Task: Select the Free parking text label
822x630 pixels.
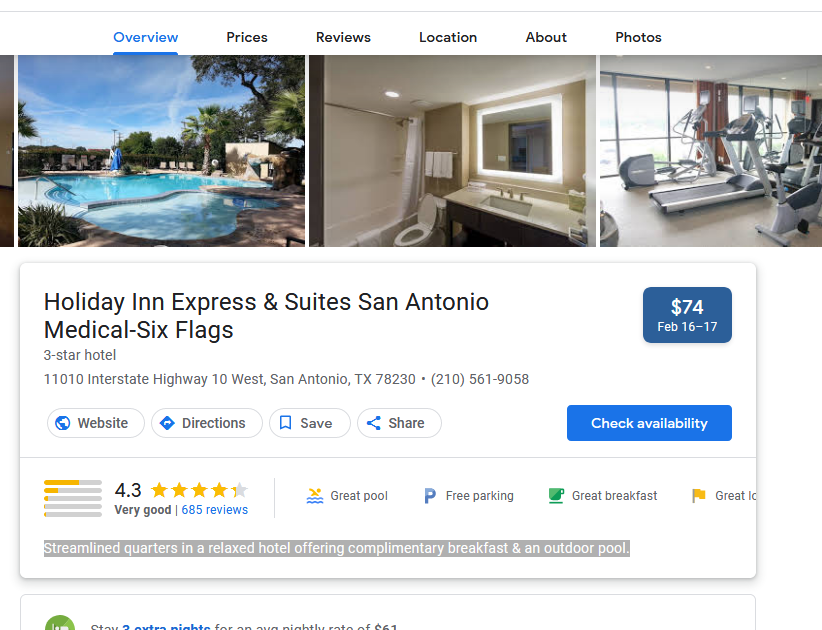Action: tap(480, 496)
